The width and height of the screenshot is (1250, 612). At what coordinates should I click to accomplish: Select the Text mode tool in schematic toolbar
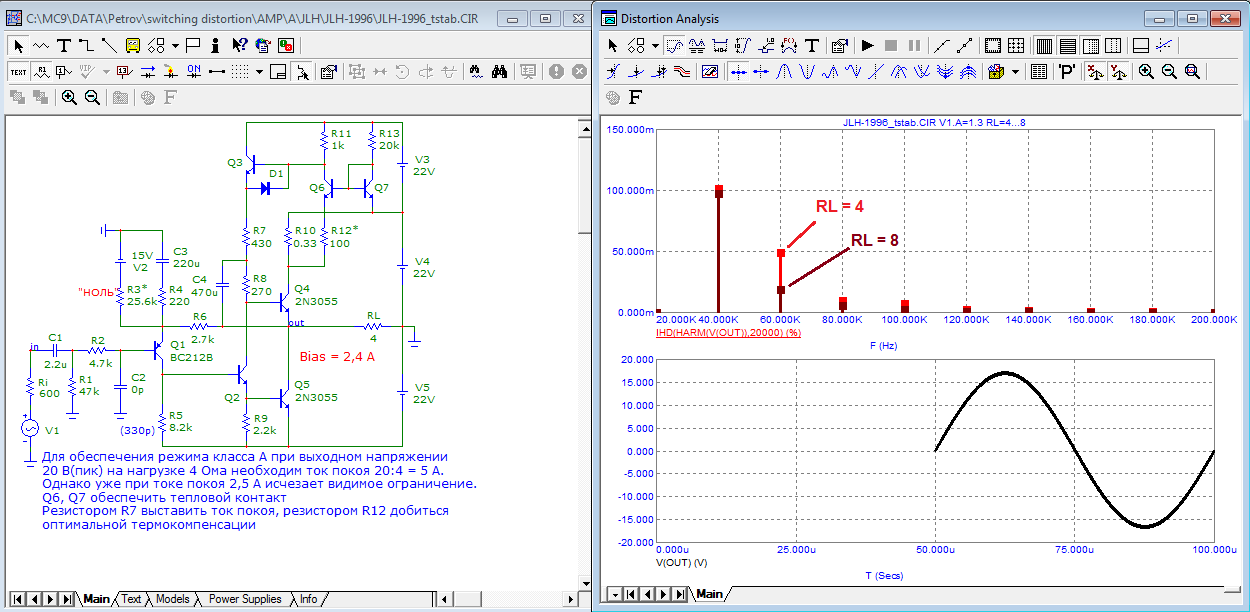64,45
